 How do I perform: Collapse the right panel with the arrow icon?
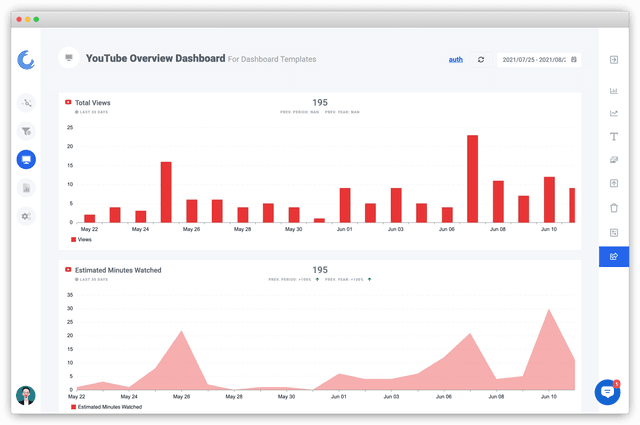(614, 60)
